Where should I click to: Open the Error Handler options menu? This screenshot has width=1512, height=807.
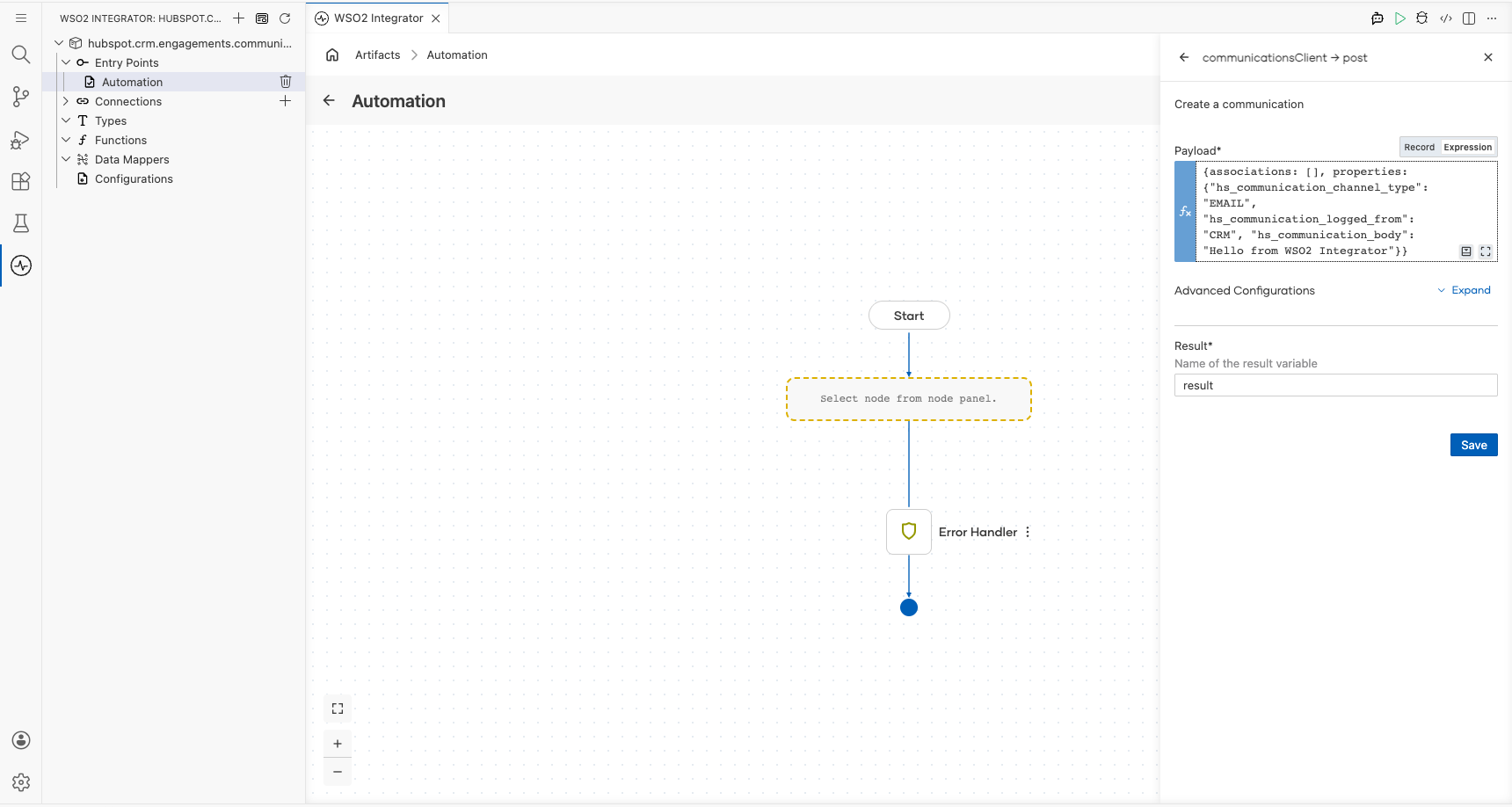tap(1028, 532)
